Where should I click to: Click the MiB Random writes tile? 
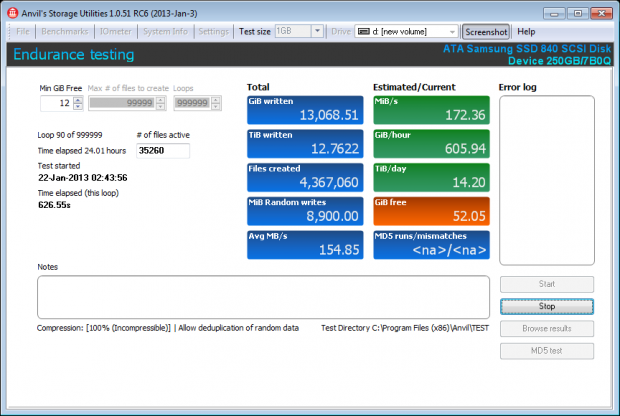305,211
